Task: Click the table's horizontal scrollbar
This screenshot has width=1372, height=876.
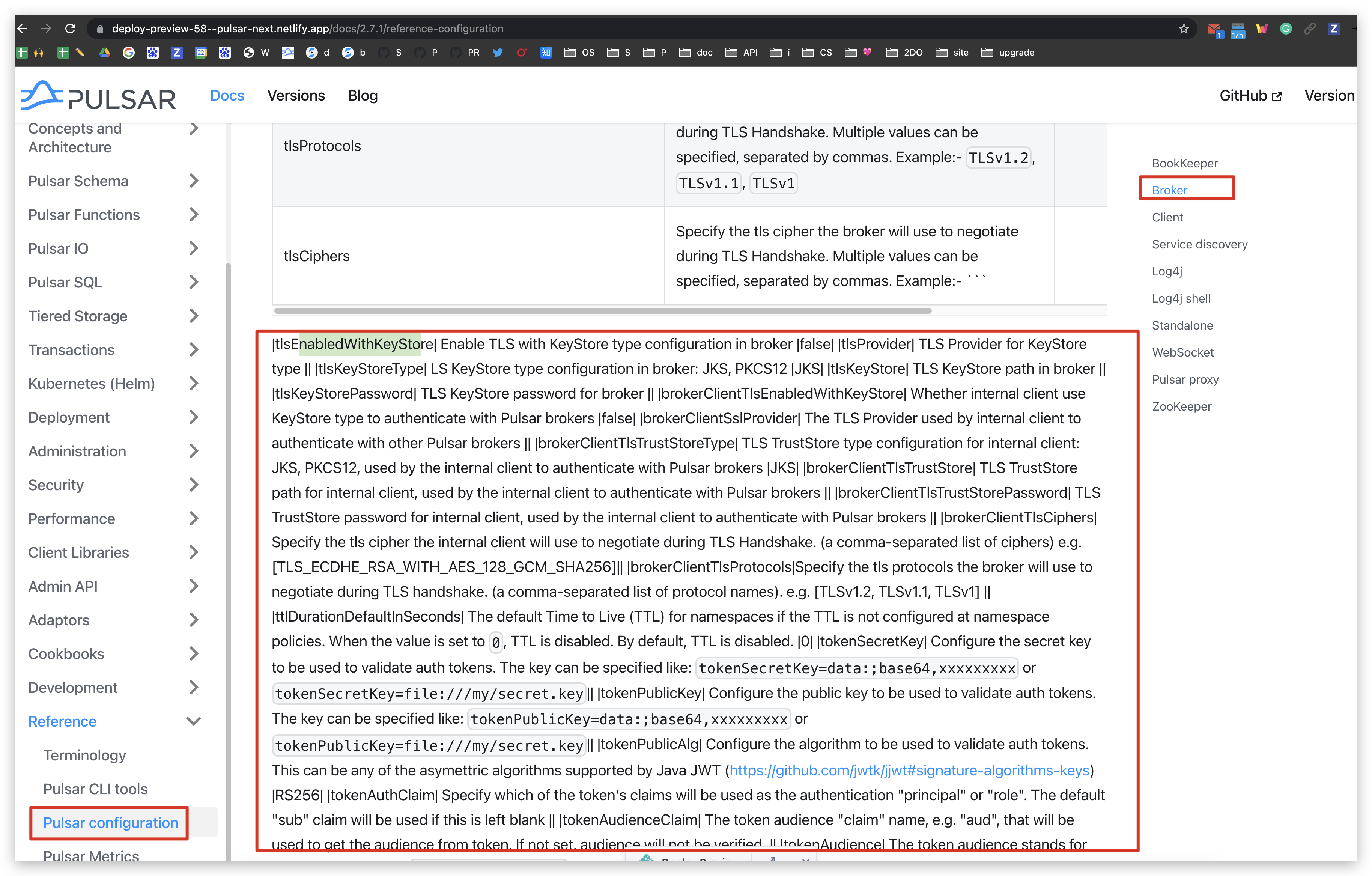Action: pos(602,311)
